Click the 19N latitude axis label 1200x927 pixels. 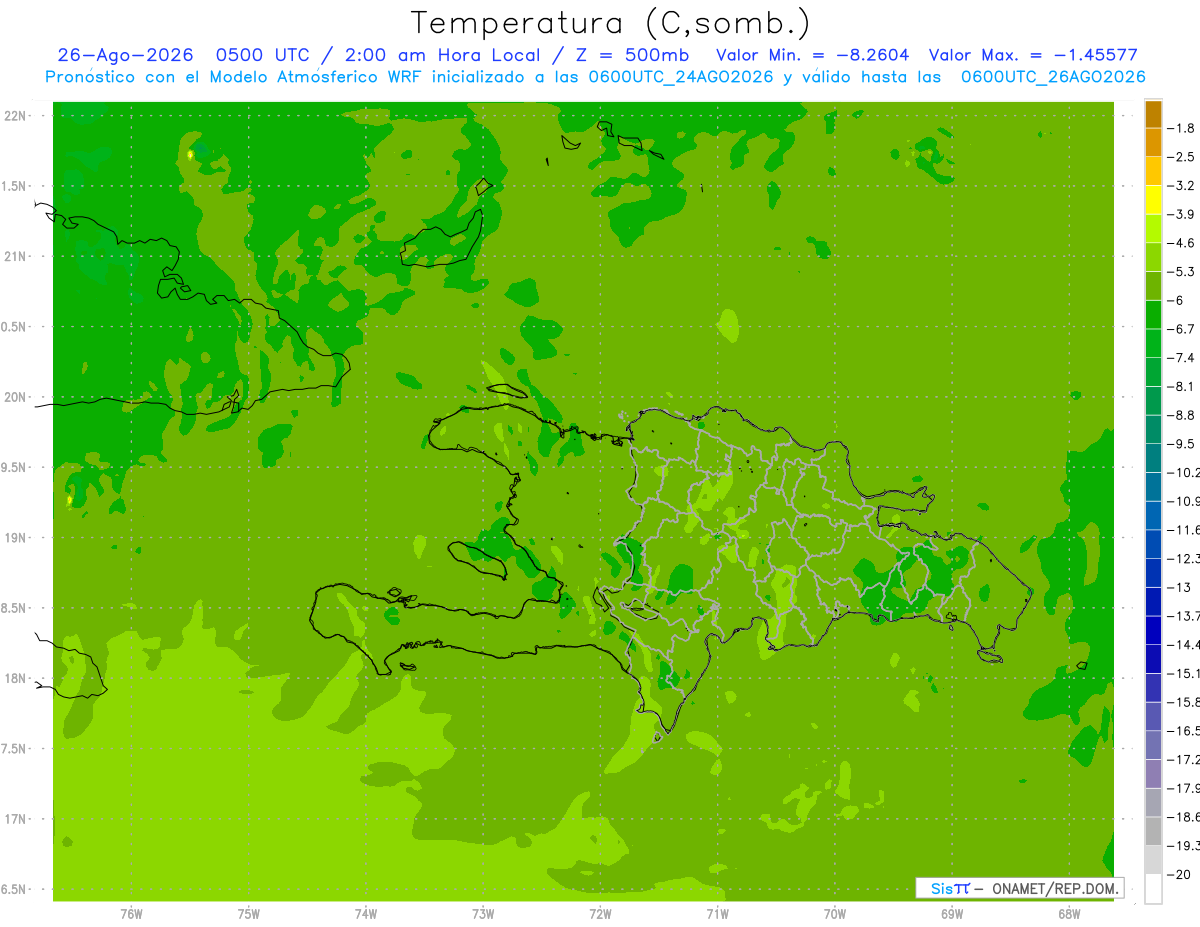click(x=15, y=538)
